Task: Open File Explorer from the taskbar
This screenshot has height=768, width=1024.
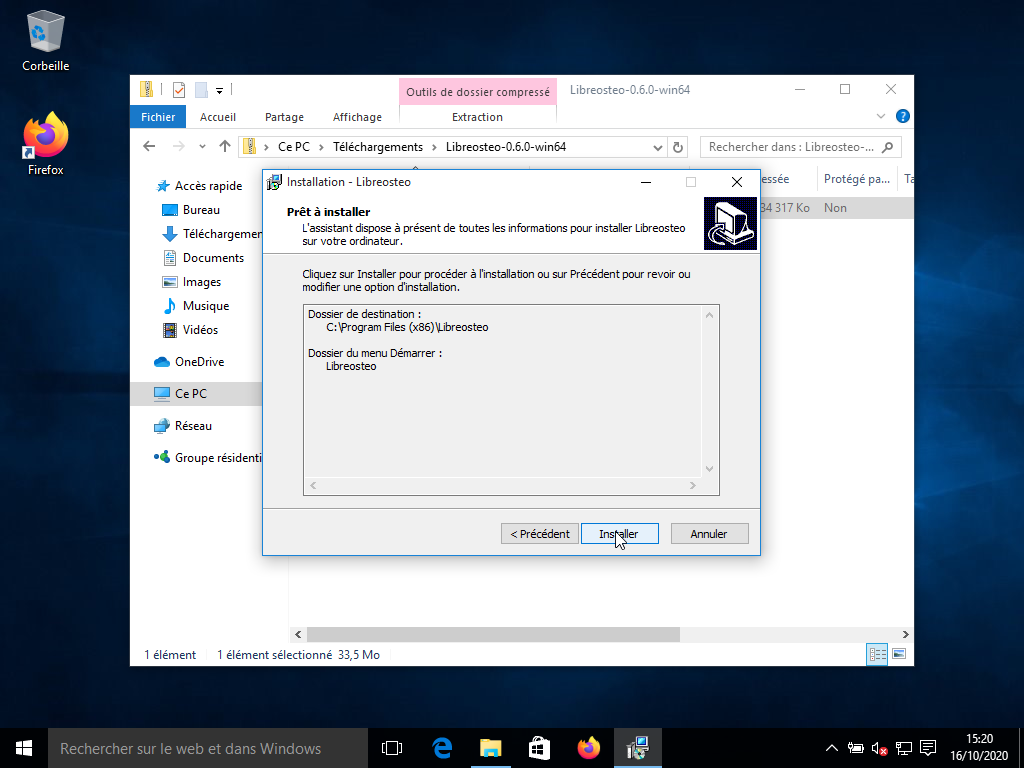Action: click(x=490, y=748)
